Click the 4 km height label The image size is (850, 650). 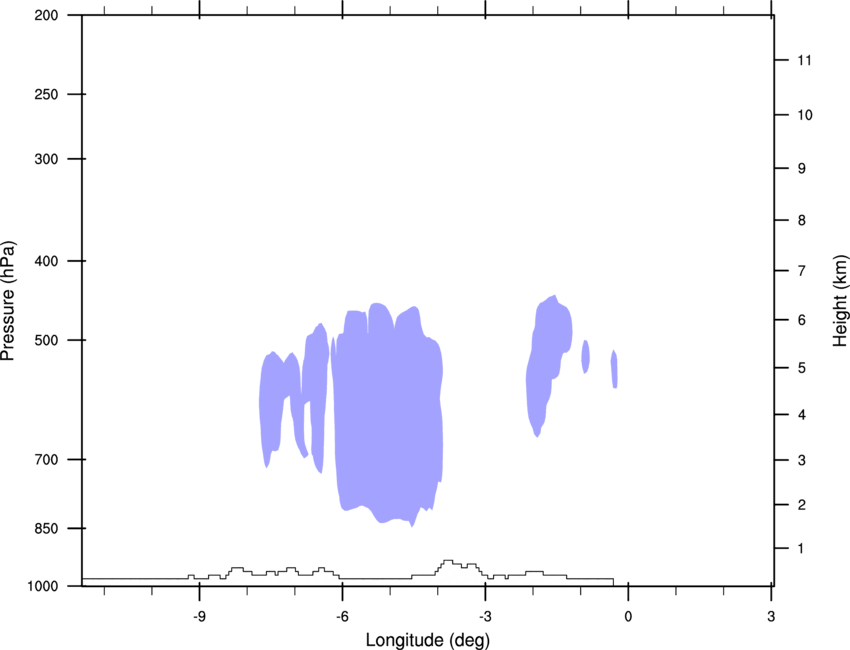pos(802,415)
